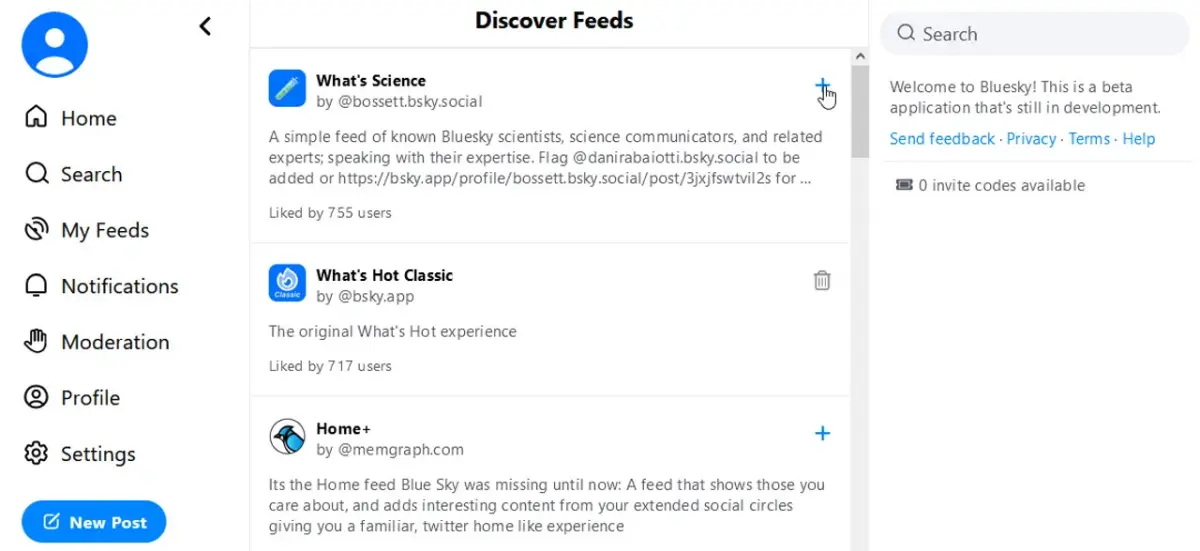Click the Send feedback link
1200x551 pixels.
[942, 139]
